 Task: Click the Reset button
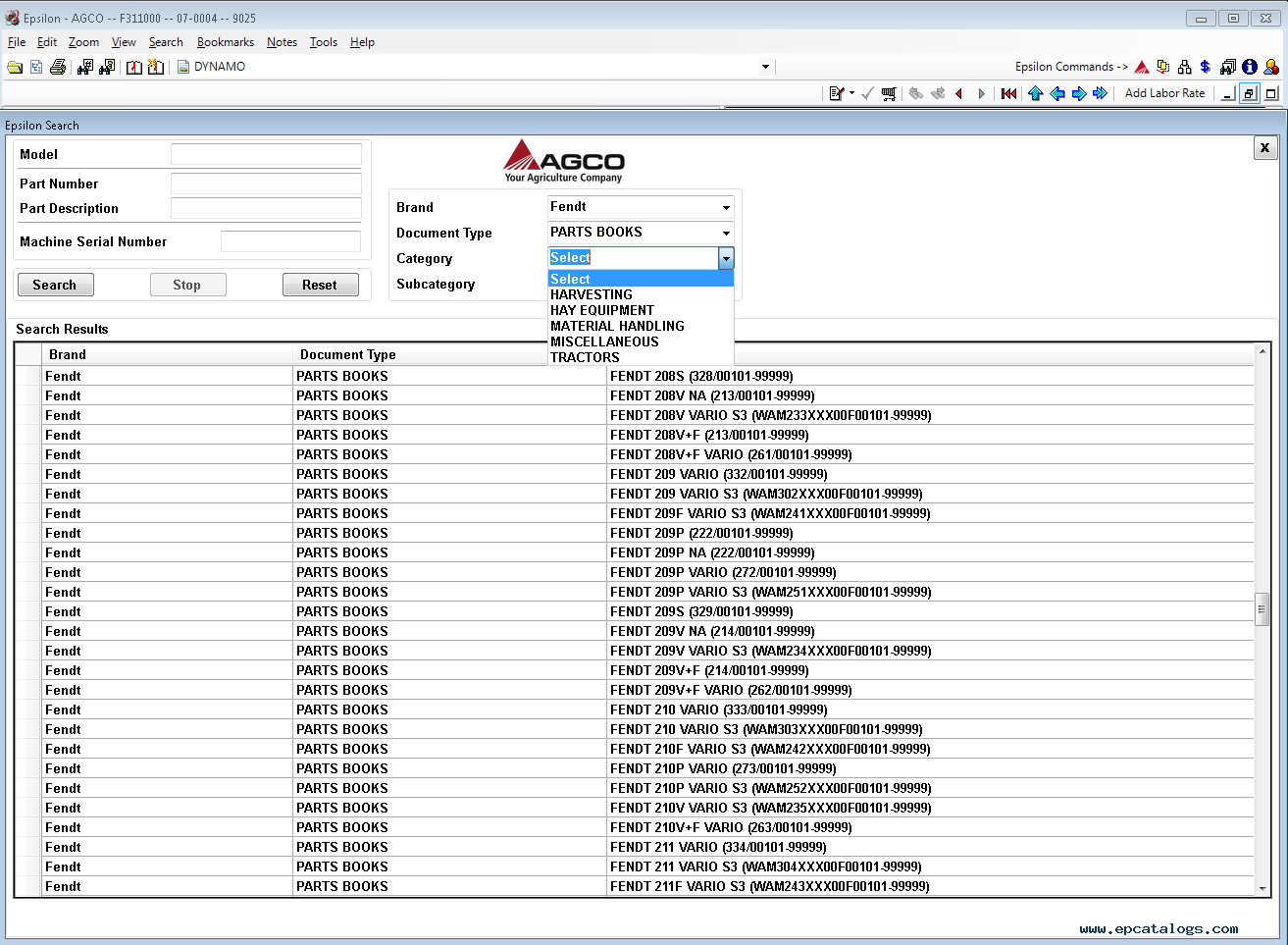coord(321,285)
